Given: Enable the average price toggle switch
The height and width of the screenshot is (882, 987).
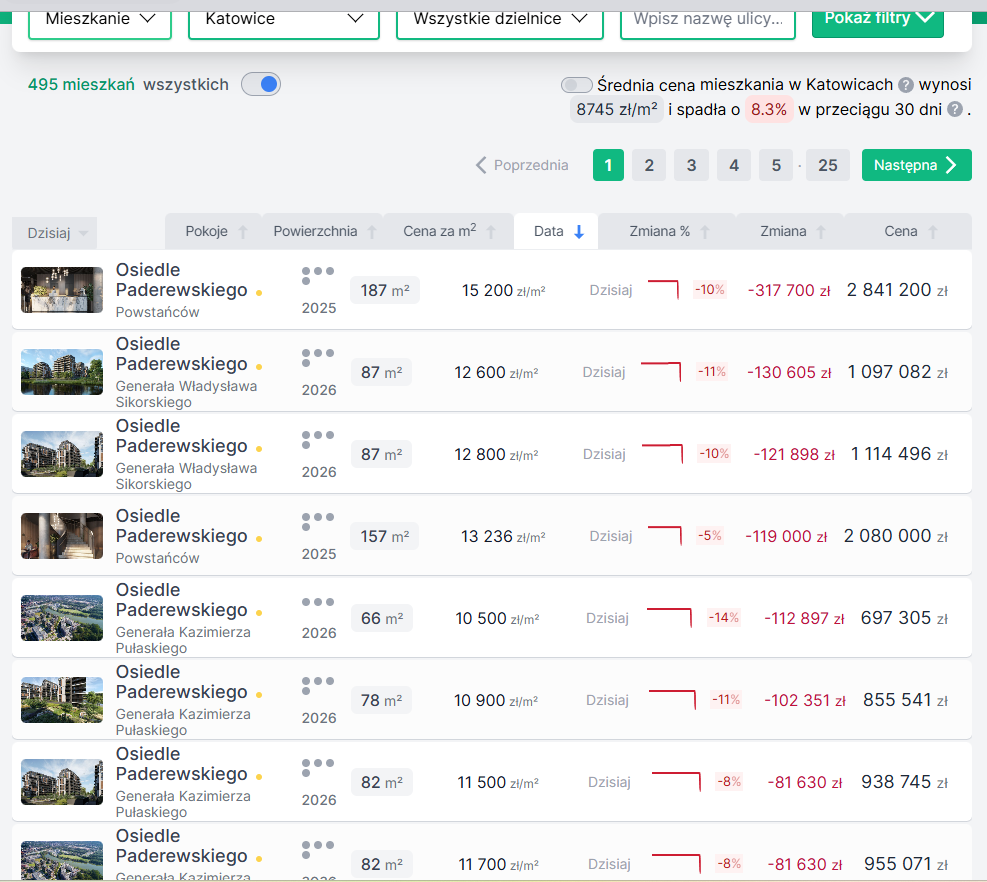Looking at the screenshot, I should tap(576, 85).
